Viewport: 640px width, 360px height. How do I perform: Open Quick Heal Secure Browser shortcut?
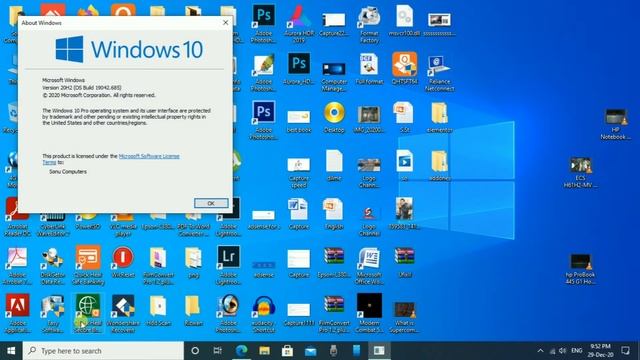88,313
